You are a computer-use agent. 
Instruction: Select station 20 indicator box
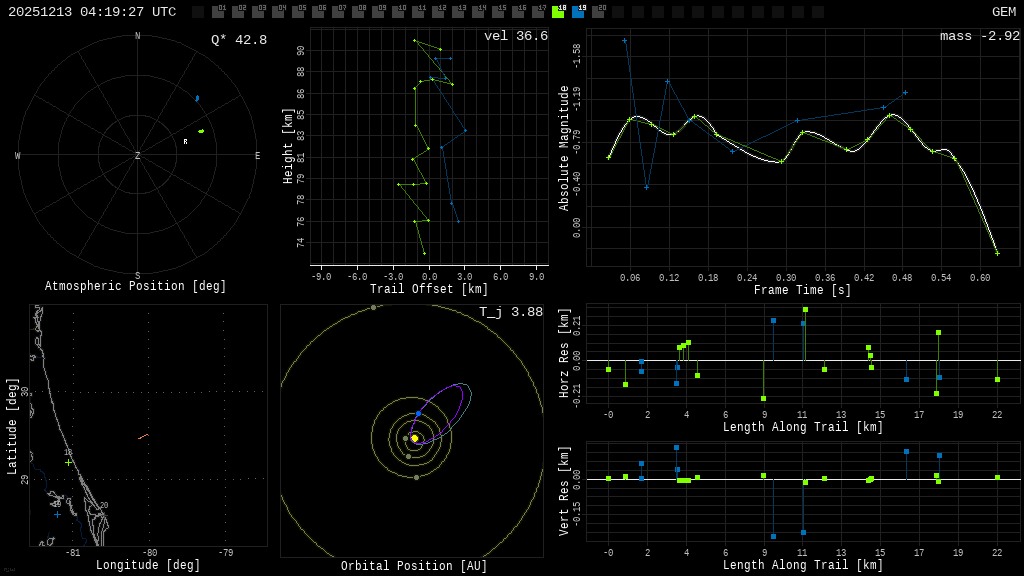(598, 12)
